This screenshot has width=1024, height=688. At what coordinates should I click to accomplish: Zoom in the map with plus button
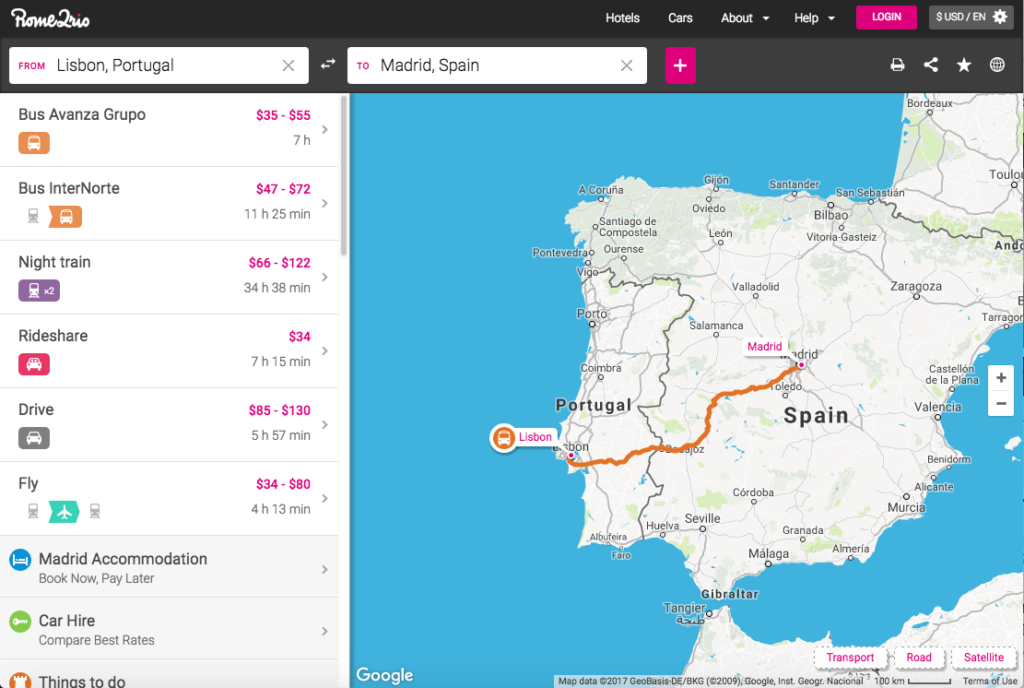point(1000,378)
